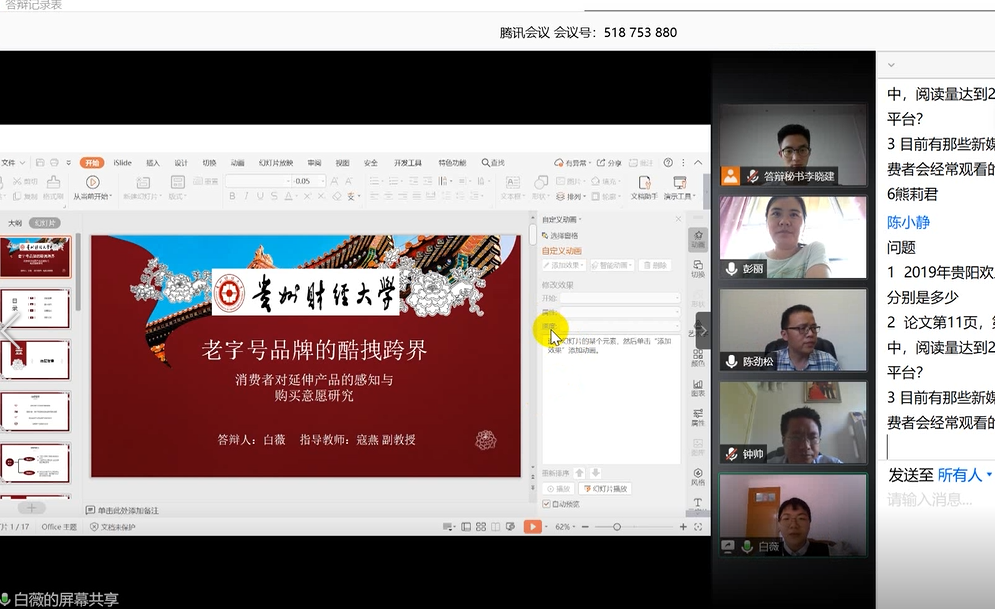Click the zoom slider in status bar
This screenshot has height=609, width=995.
pyautogui.click(x=617, y=526)
